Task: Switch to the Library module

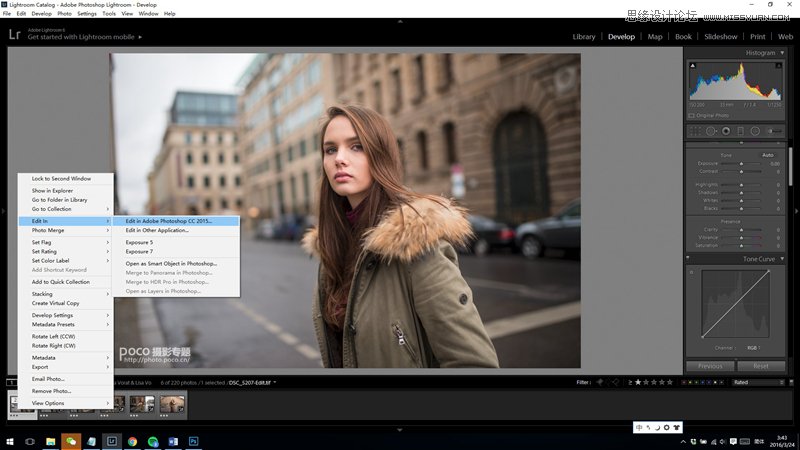Action: 583,37
